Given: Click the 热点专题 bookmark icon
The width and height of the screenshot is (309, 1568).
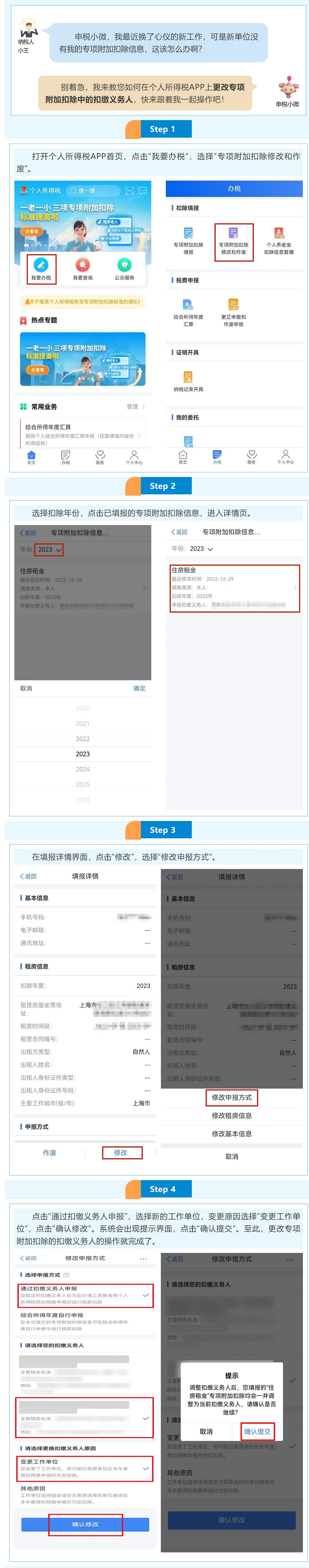Looking at the screenshot, I should (x=23, y=321).
